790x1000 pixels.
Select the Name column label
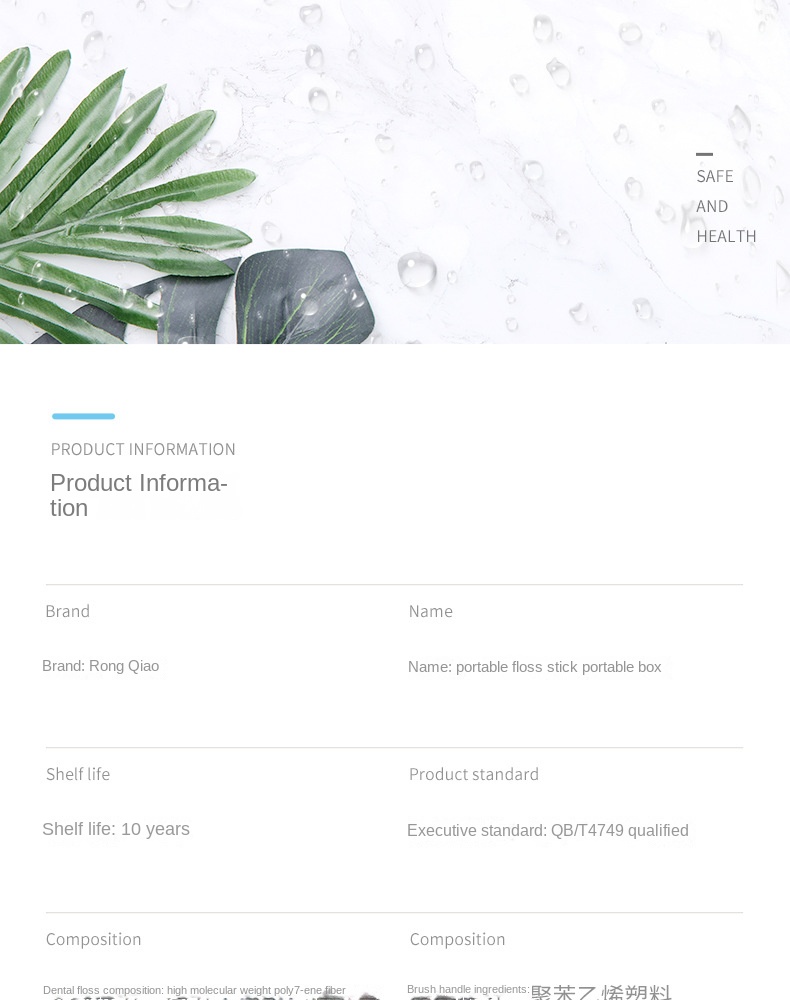pyautogui.click(x=431, y=612)
